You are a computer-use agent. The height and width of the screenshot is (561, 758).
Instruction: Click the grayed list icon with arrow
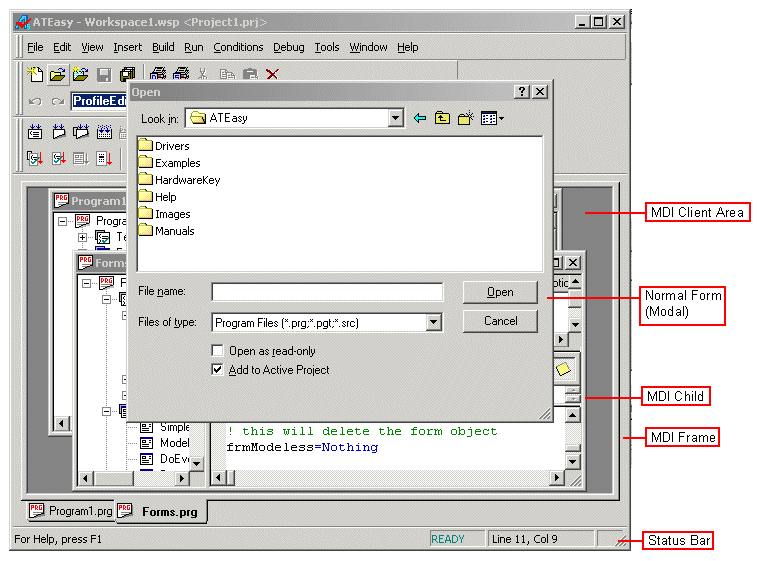(81, 158)
